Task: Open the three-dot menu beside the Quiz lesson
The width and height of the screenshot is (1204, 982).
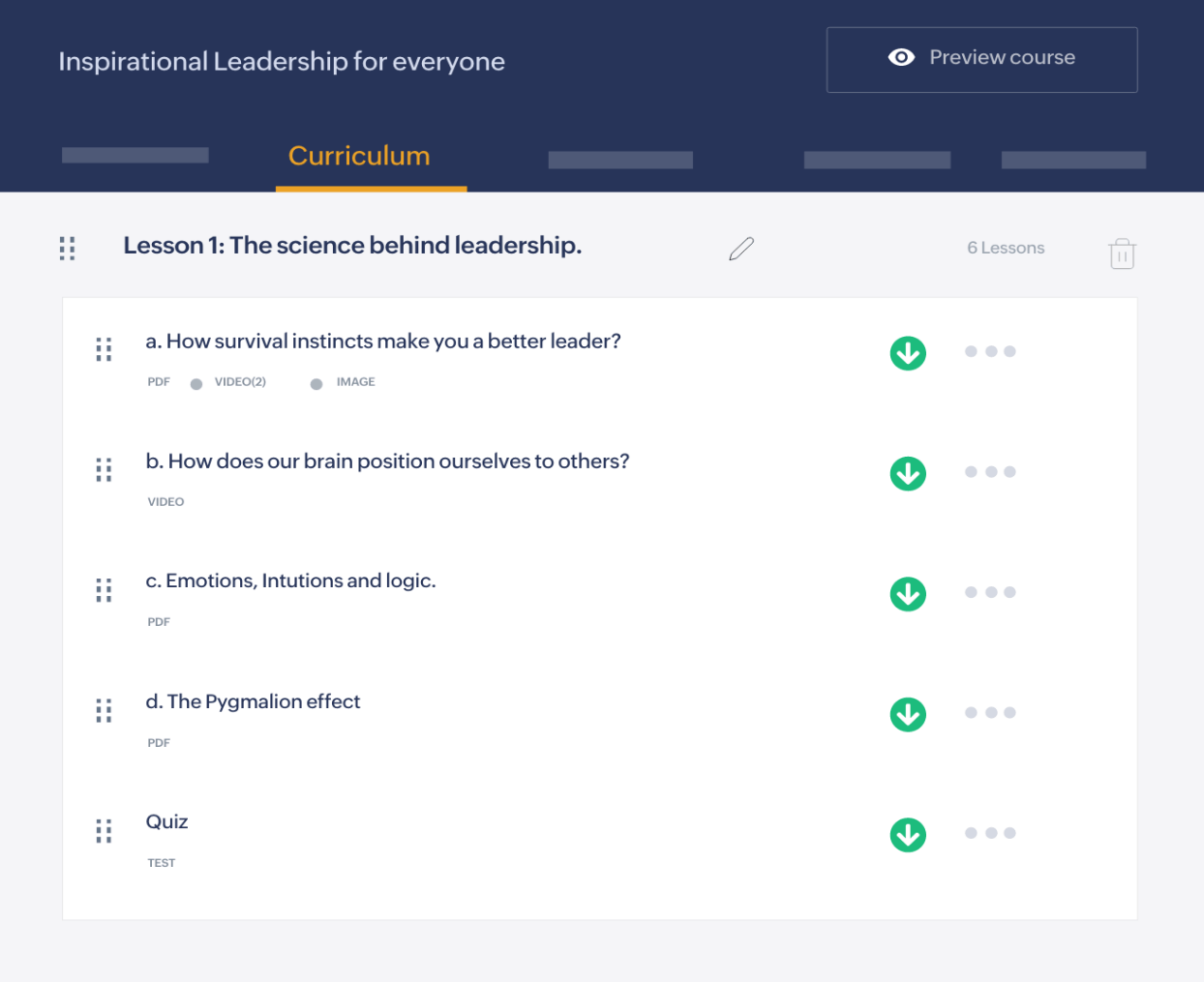Action: pyautogui.click(x=990, y=833)
